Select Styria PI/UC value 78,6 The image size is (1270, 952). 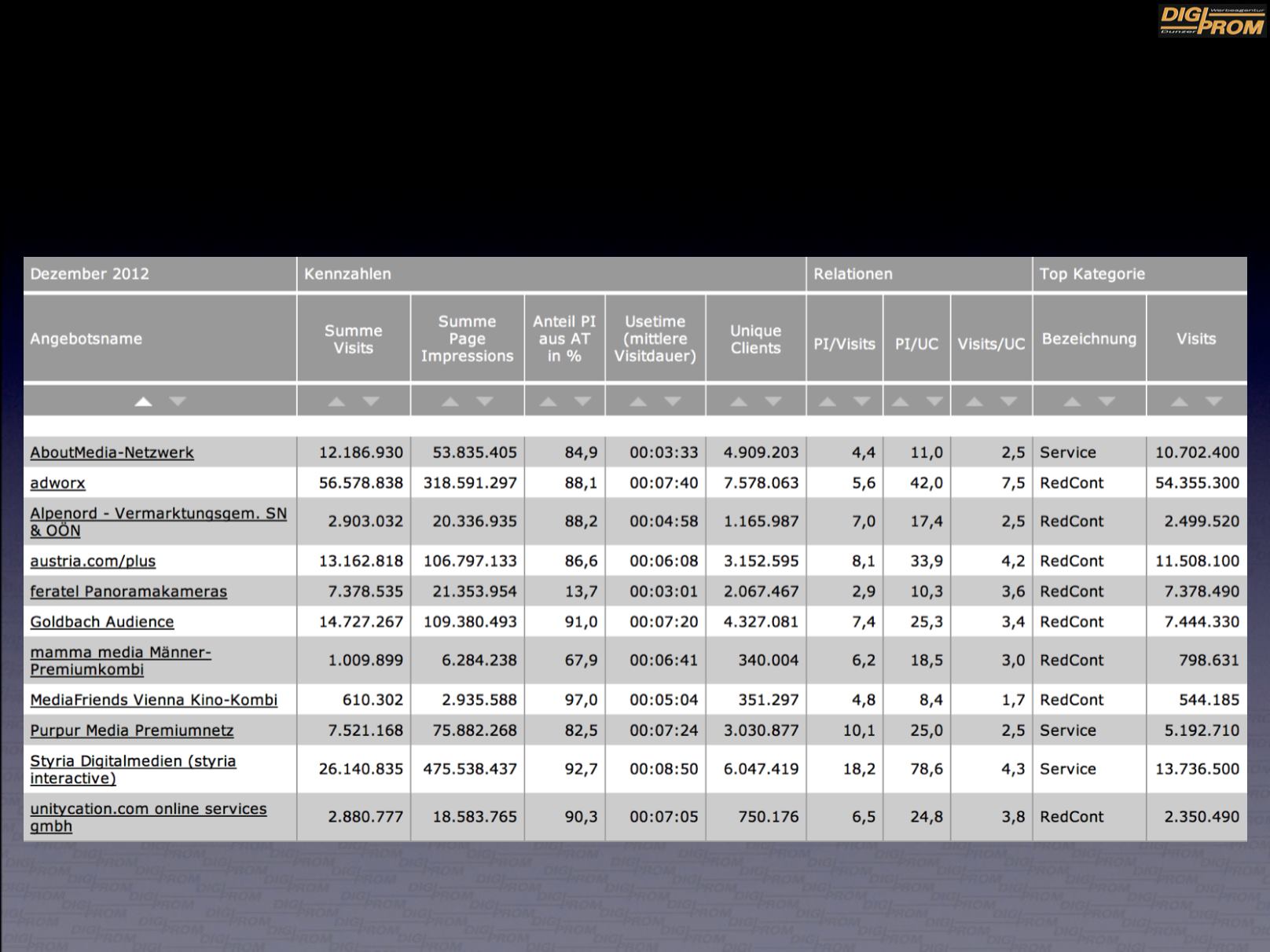pyautogui.click(x=927, y=769)
